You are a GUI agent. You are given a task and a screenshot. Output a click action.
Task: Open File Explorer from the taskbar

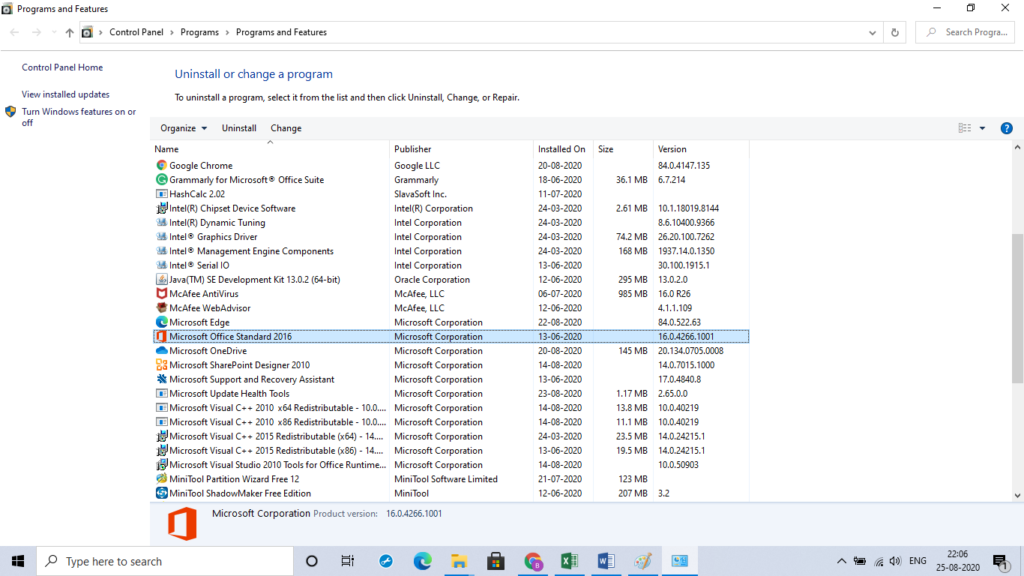[x=459, y=561]
